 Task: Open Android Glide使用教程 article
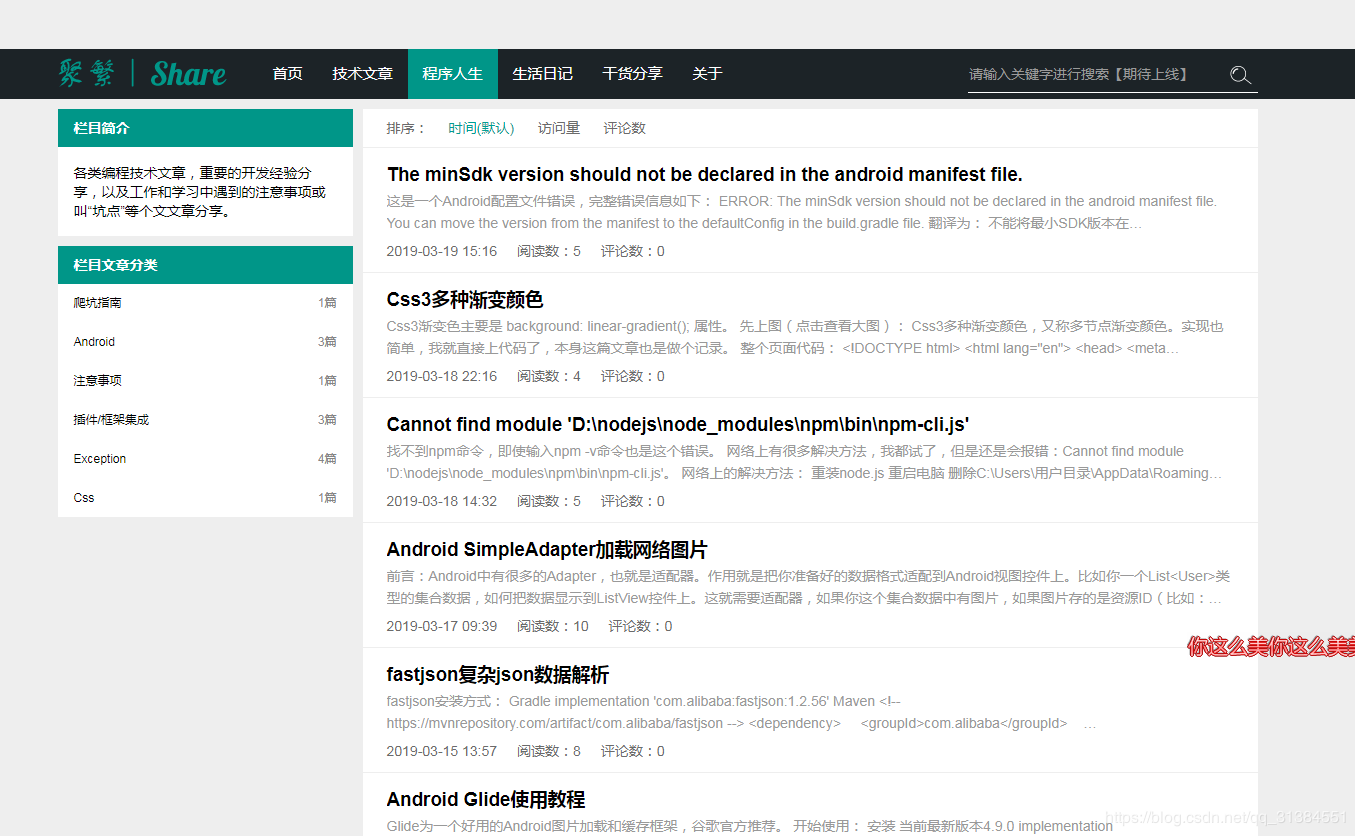click(x=486, y=800)
